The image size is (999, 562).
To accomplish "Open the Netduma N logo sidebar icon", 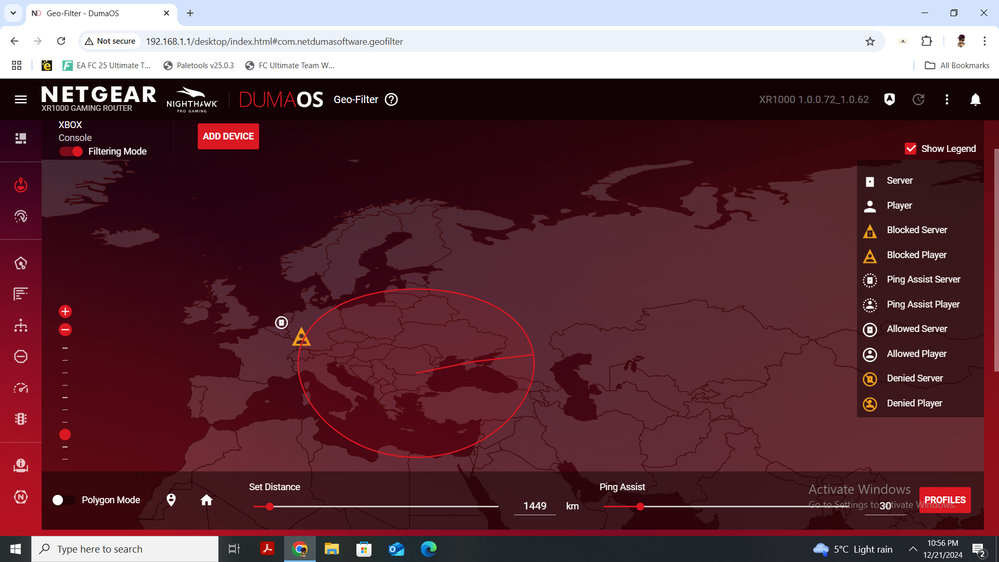I will tap(20, 496).
